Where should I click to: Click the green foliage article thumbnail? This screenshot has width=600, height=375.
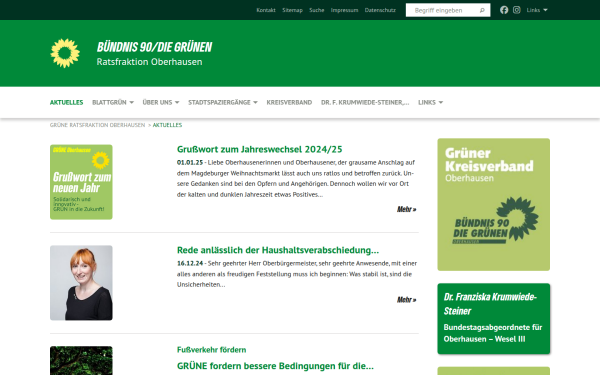pos(81,360)
